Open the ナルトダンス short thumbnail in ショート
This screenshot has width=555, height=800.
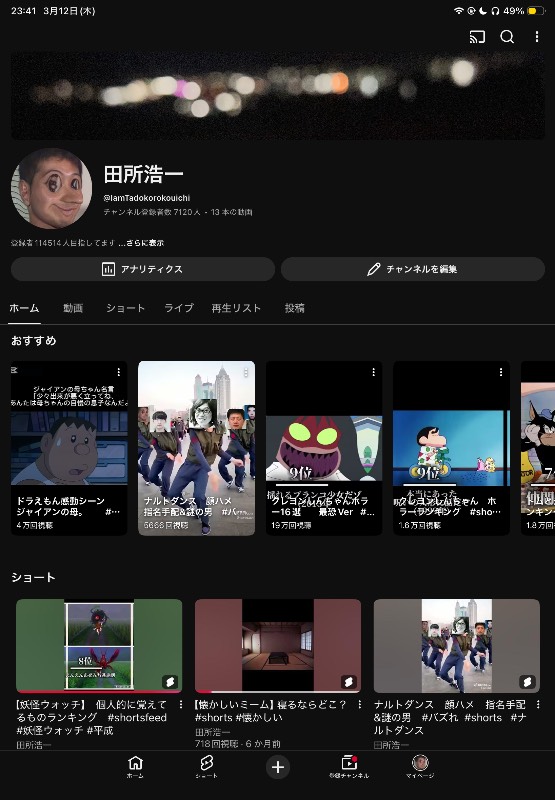click(457, 645)
